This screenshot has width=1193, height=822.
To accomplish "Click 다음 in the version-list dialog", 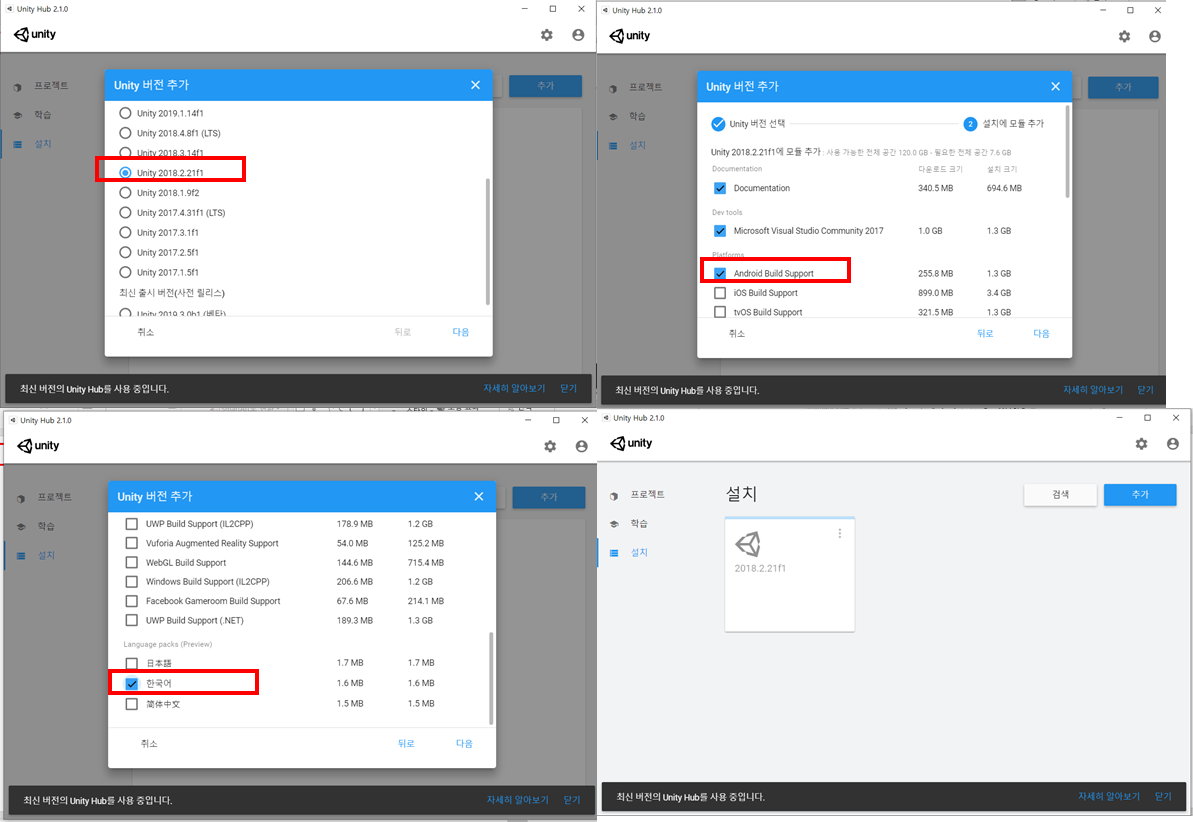I will coord(460,332).
